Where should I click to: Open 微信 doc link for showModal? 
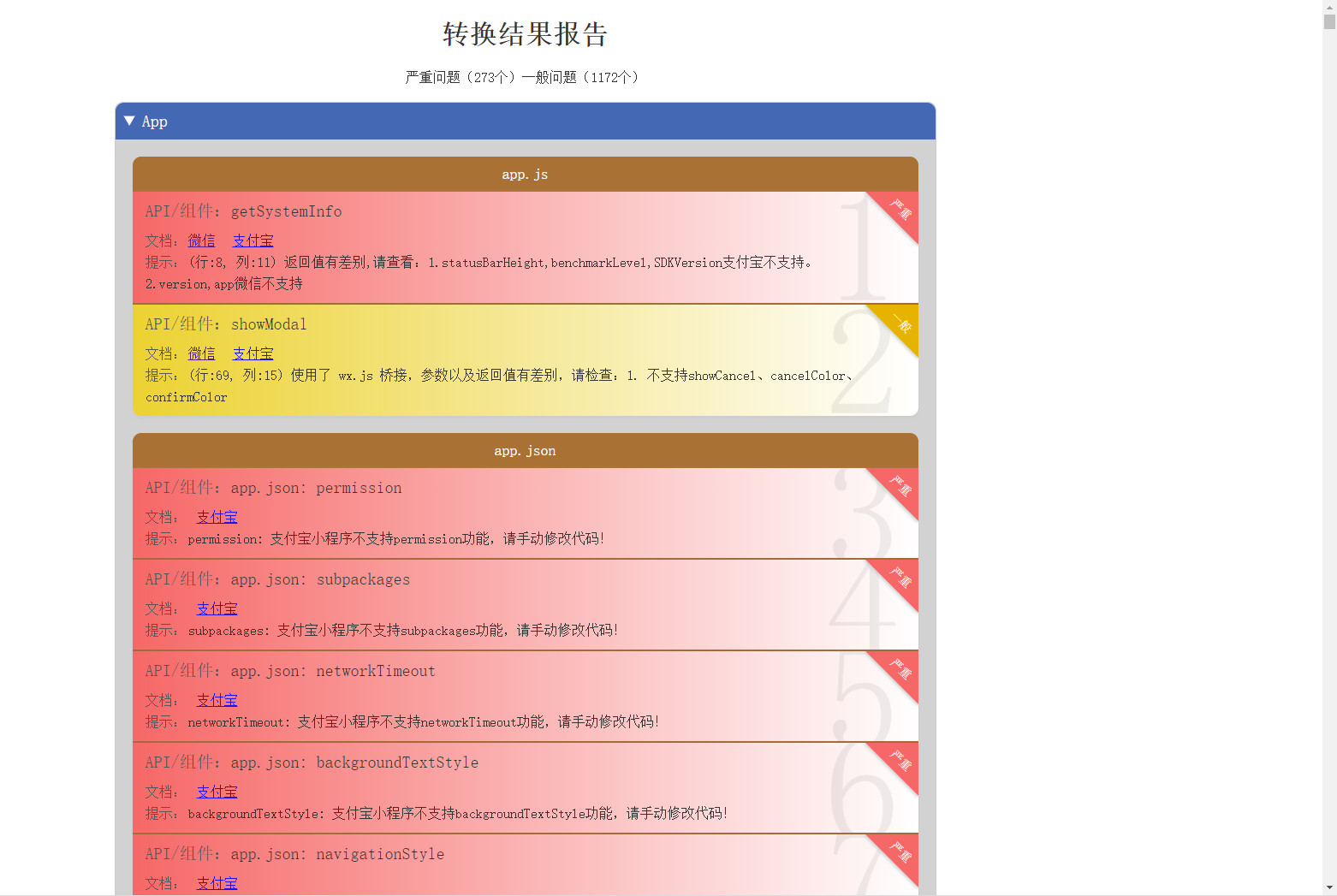tap(202, 353)
